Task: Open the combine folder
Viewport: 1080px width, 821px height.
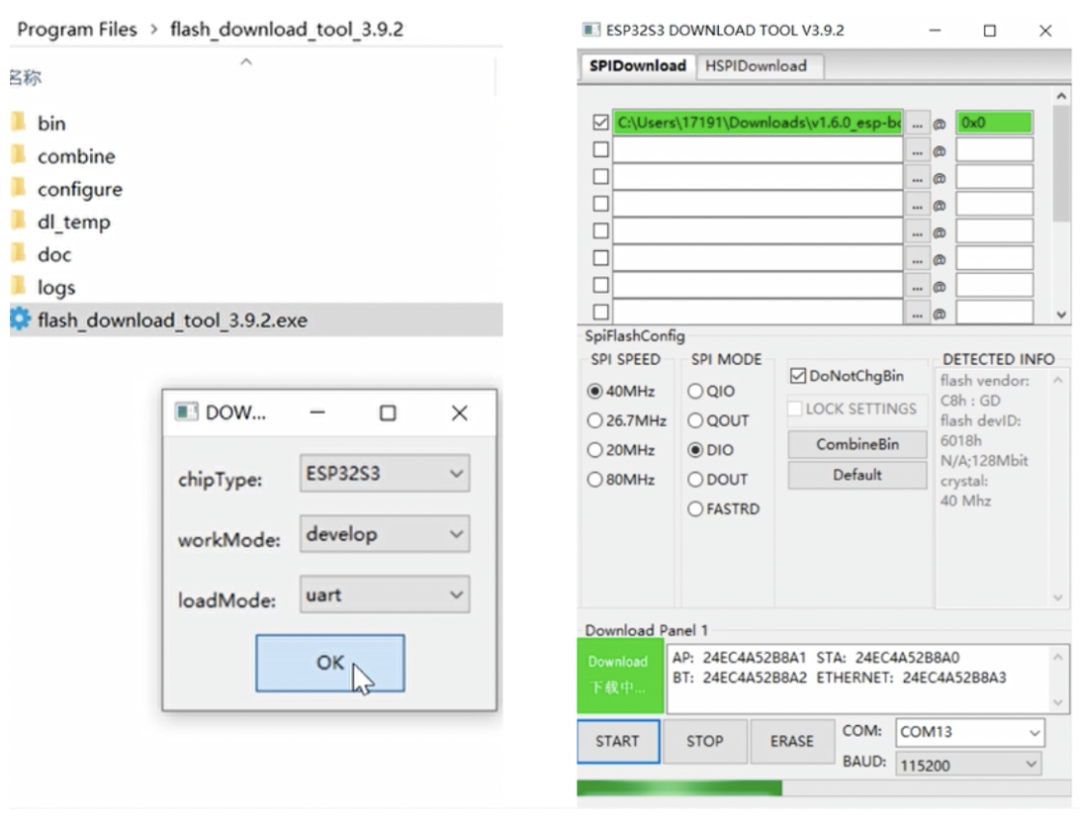Action: tap(76, 156)
